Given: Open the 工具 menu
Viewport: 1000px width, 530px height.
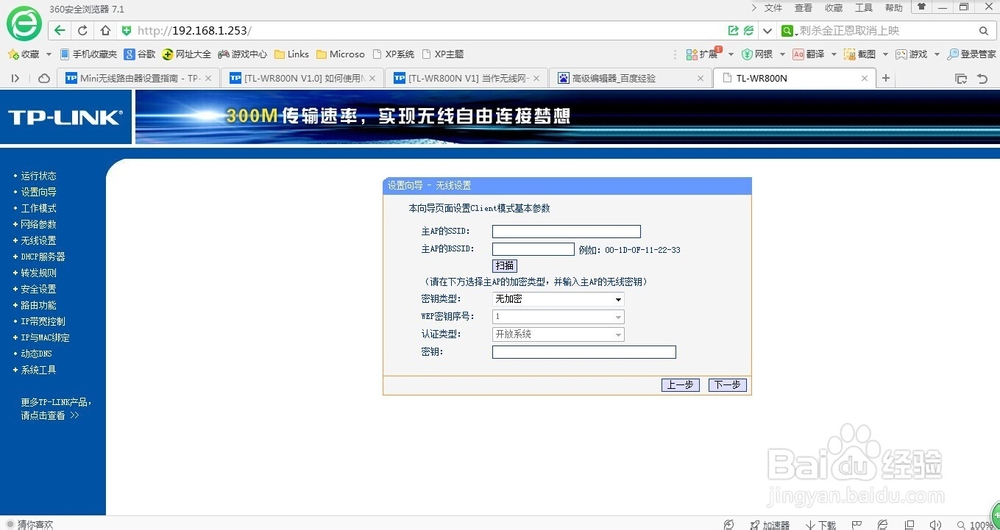Looking at the screenshot, I should [864, 8].
